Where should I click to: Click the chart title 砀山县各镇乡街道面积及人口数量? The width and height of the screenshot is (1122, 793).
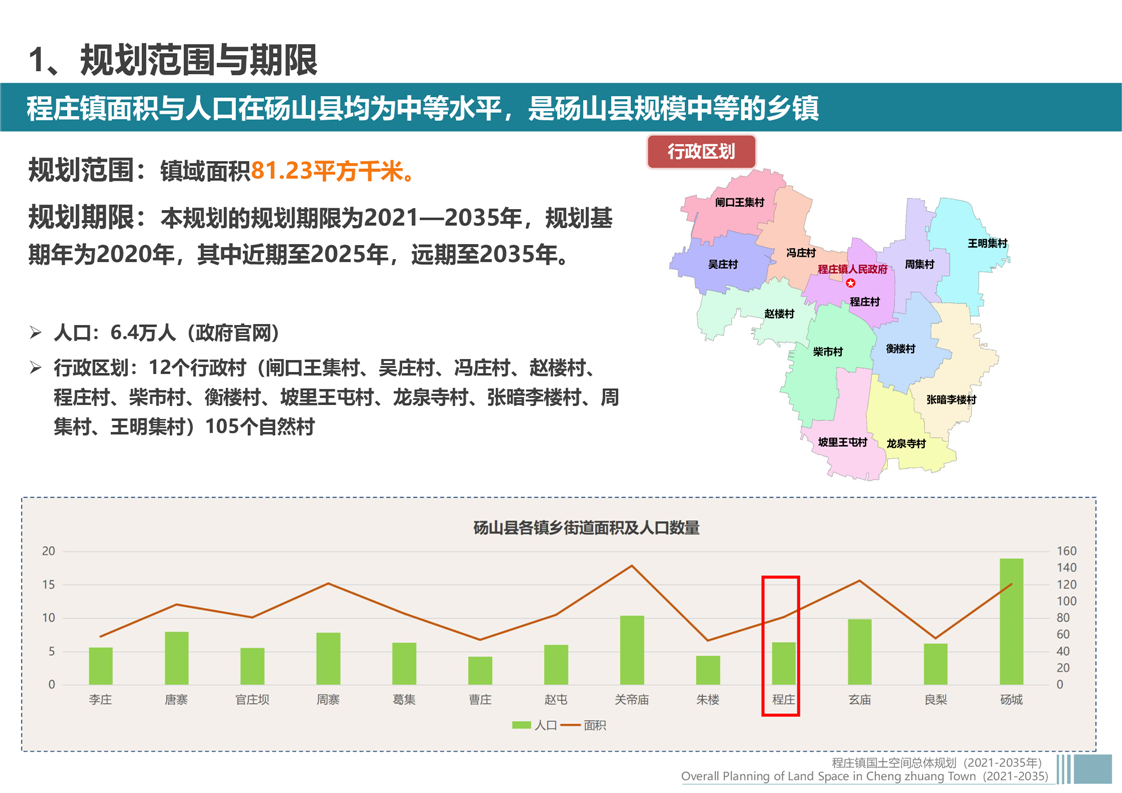(586, 527)
